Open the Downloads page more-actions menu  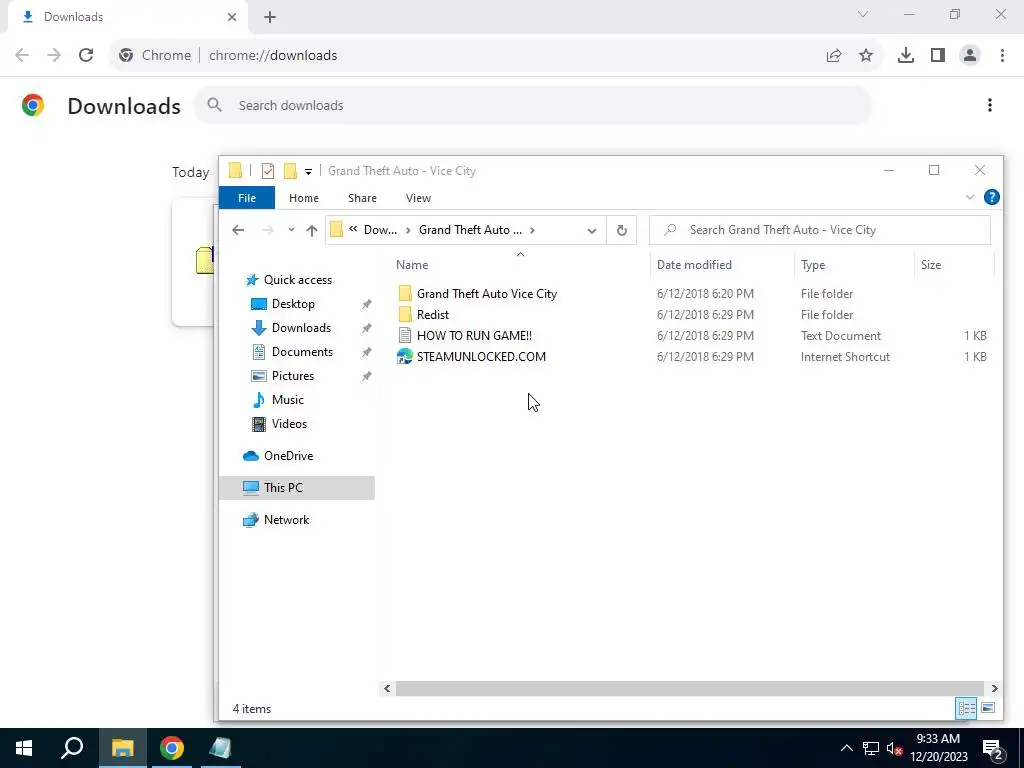click(990, 105)
